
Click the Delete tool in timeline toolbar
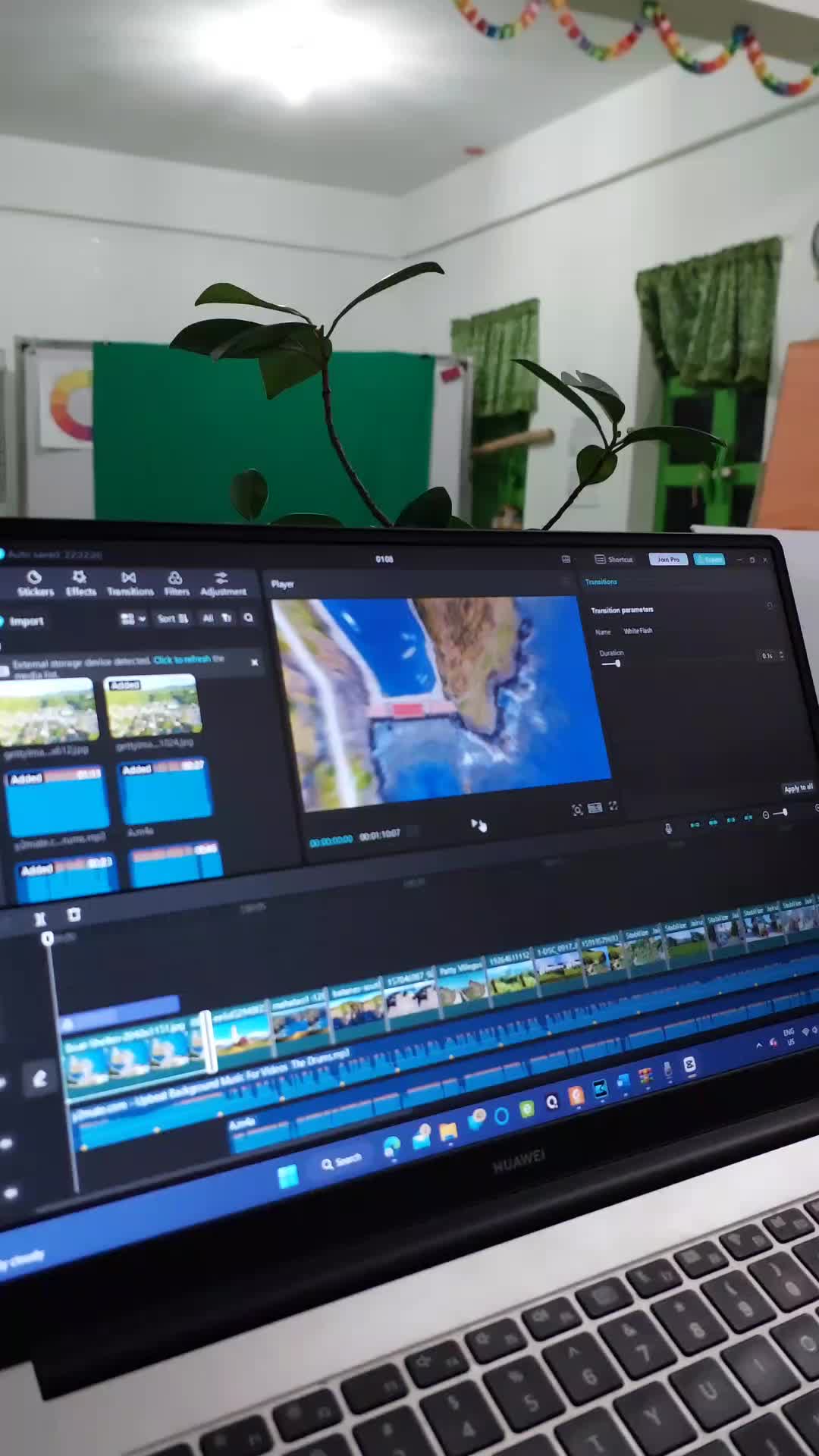(74, 915)
